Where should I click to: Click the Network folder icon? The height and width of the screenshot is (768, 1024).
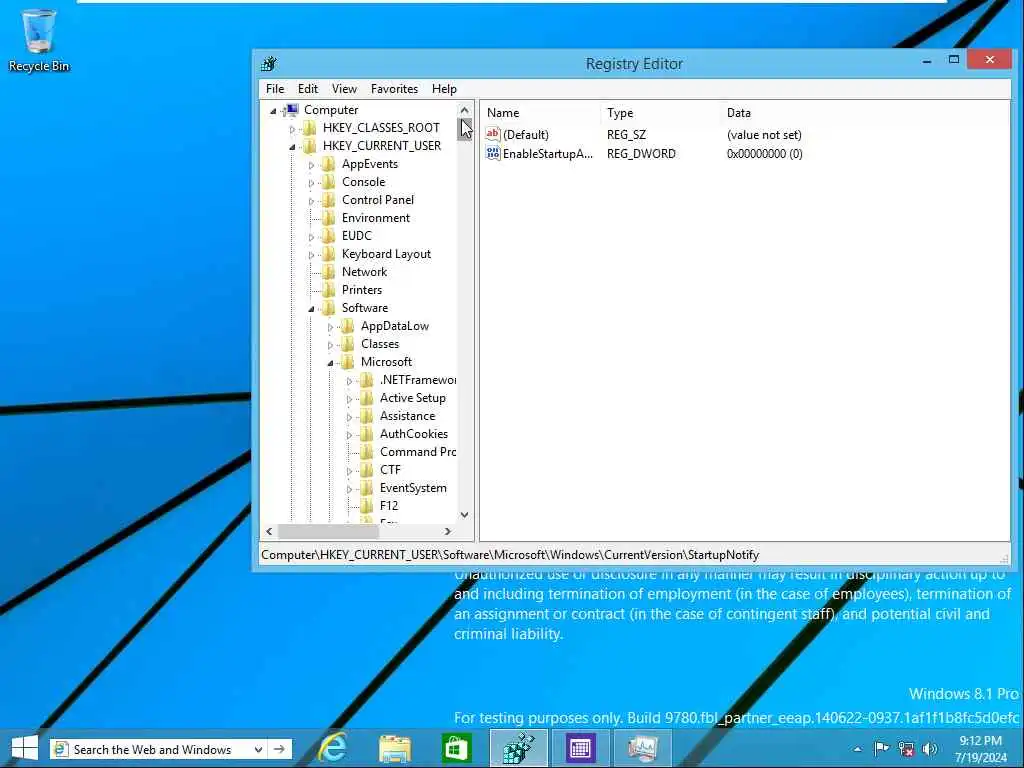click(329, 272)
